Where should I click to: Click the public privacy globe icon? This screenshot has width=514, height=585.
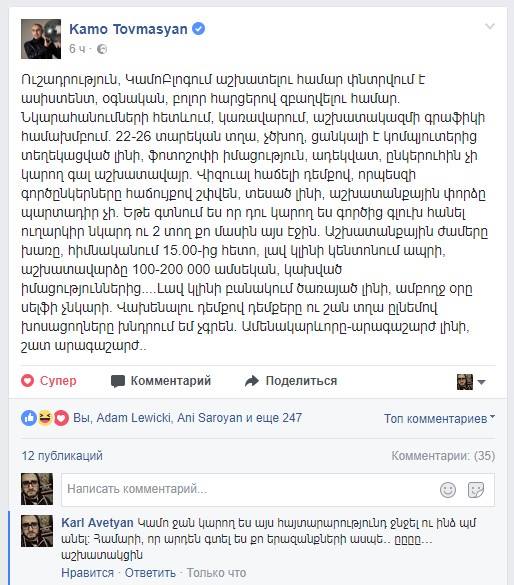102,49
